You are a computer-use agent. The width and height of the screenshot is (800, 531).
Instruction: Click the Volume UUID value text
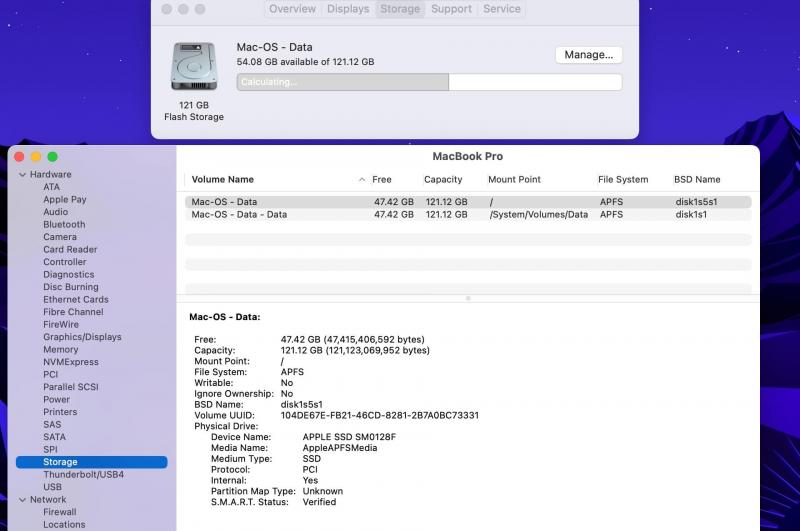point(380,416)
